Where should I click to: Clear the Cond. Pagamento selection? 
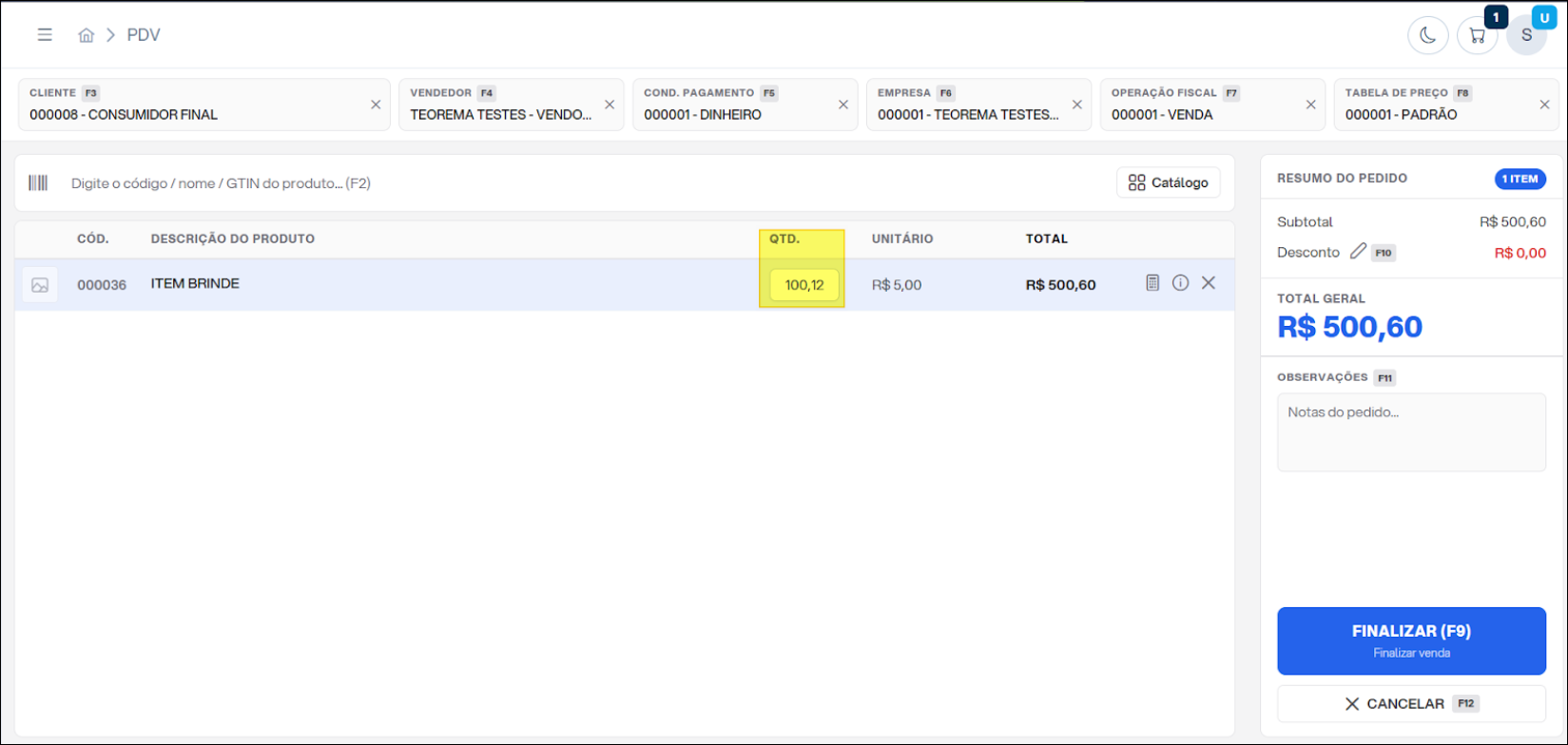[x=843, y=105]
